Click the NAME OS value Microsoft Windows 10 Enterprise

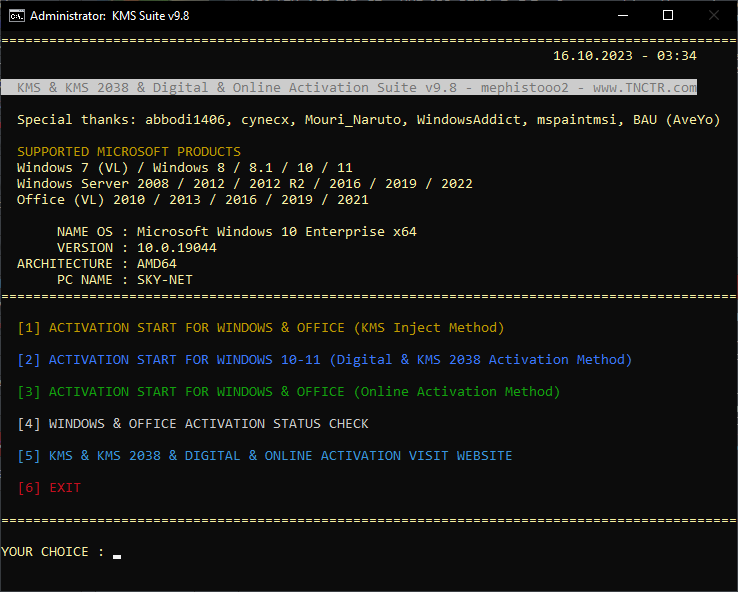point(276,232)
